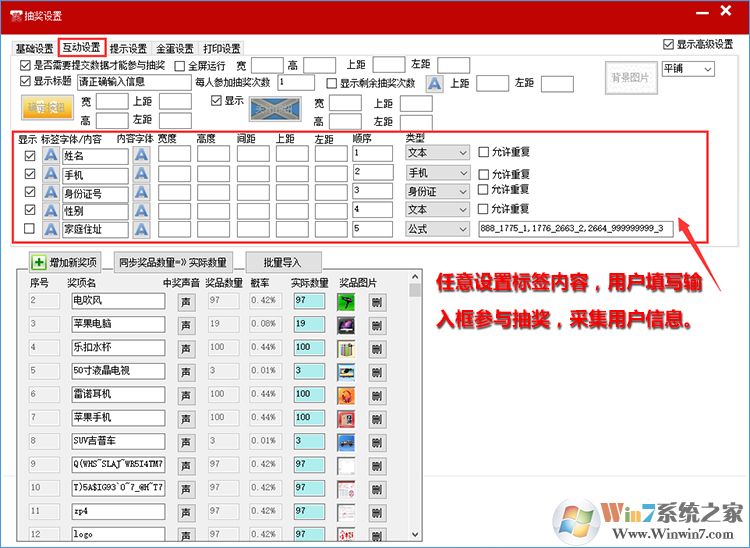This screenshot has width=750, height=548.
Task: Click label font icon for 家庭住址 row
Action: coord(50,229)
